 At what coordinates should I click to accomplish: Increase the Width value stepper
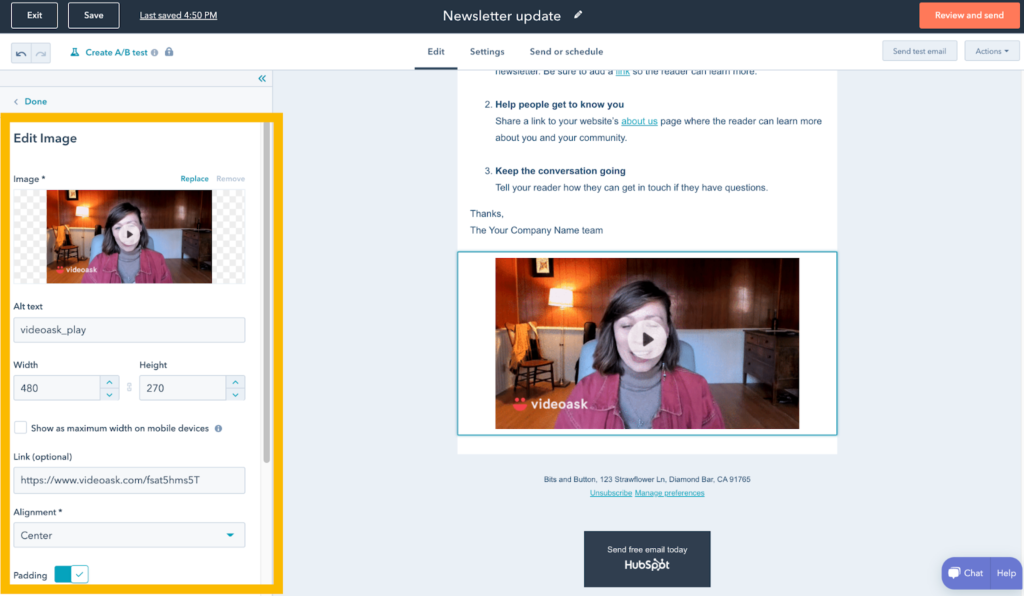pos(110,382)
